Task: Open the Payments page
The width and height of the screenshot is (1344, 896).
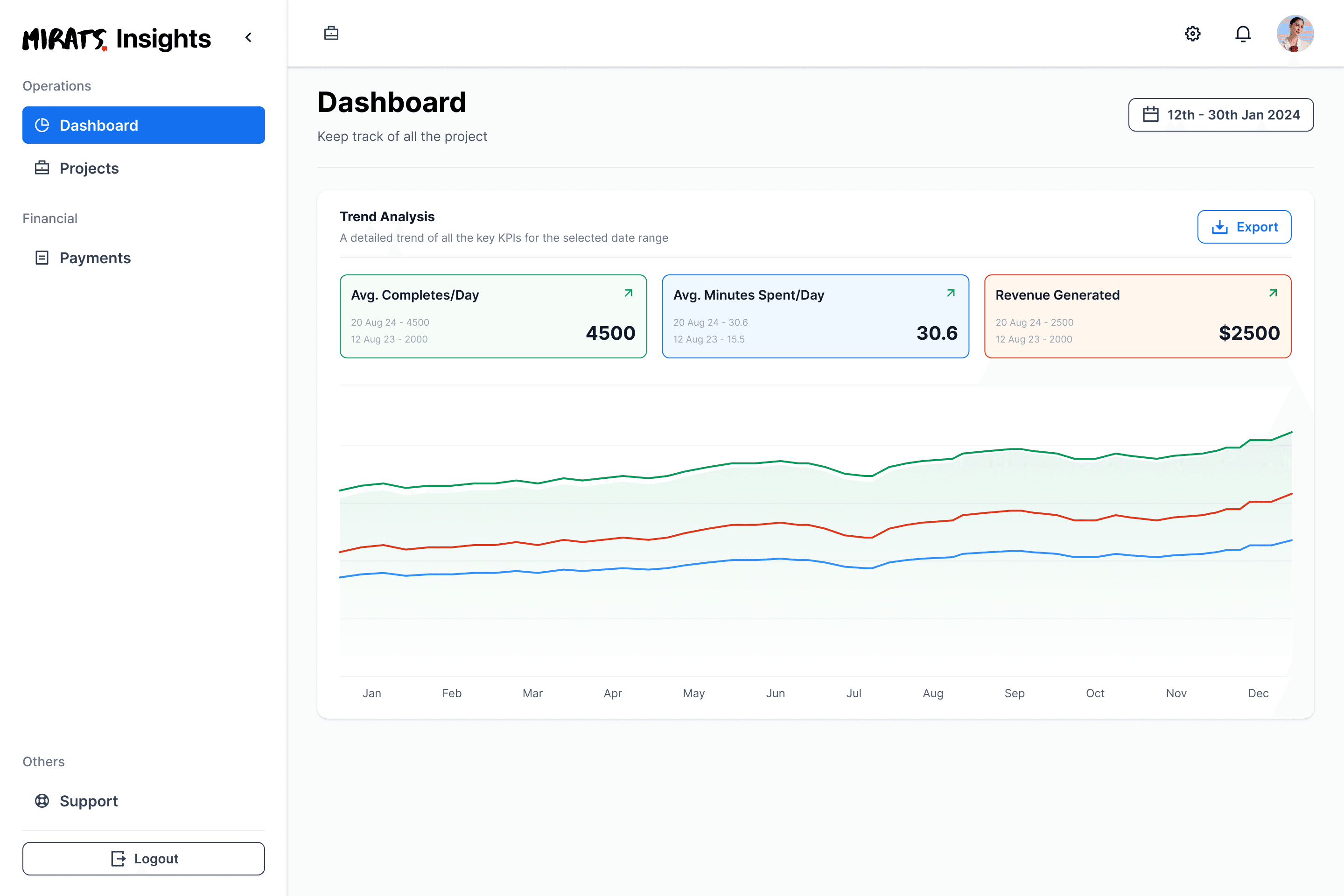Action: point(143,258)
